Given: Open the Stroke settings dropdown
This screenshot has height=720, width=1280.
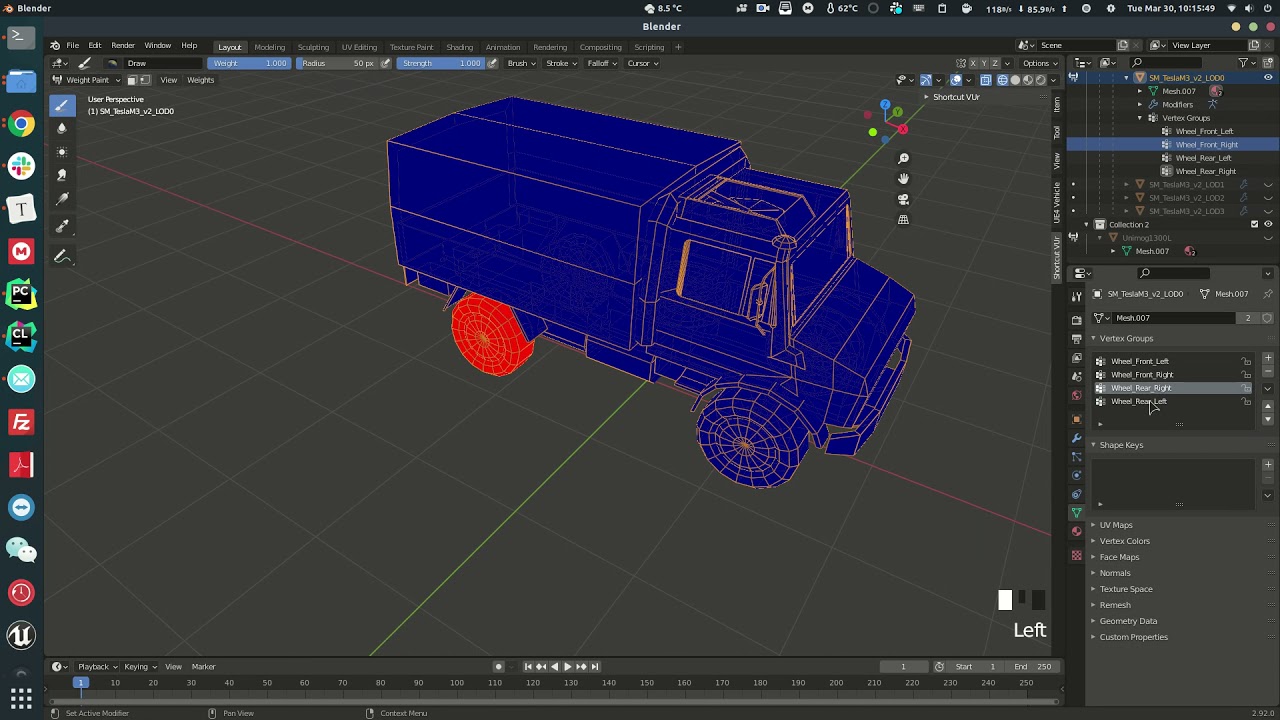Looking at the screenshot, I should click(560, 63).
